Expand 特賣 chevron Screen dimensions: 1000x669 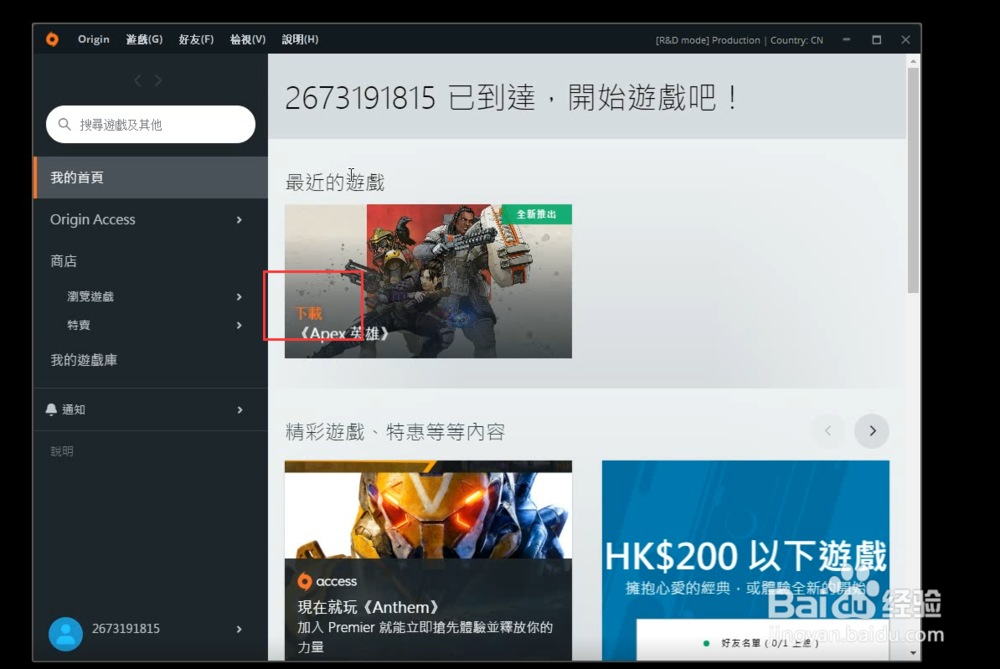click(x=239, y=326)
